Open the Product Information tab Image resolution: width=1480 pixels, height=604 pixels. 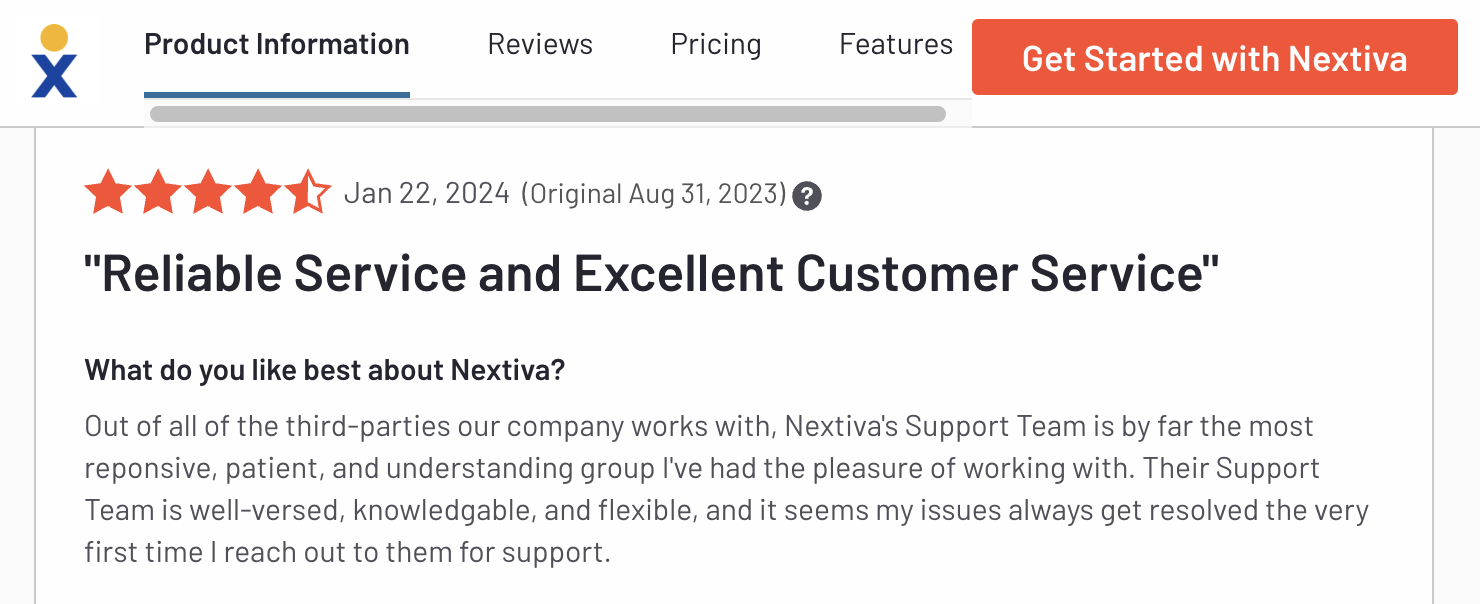coord(277,45)
